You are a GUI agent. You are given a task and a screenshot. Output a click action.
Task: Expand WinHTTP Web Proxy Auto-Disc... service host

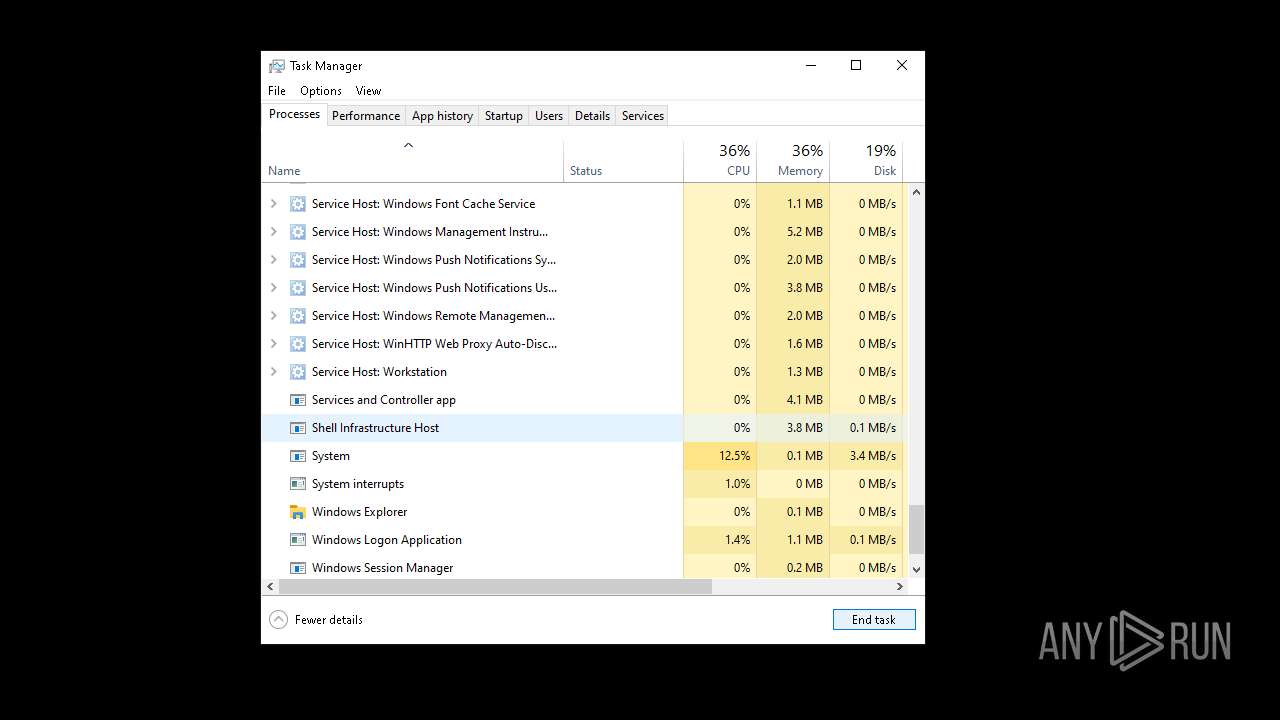[274, 344]
